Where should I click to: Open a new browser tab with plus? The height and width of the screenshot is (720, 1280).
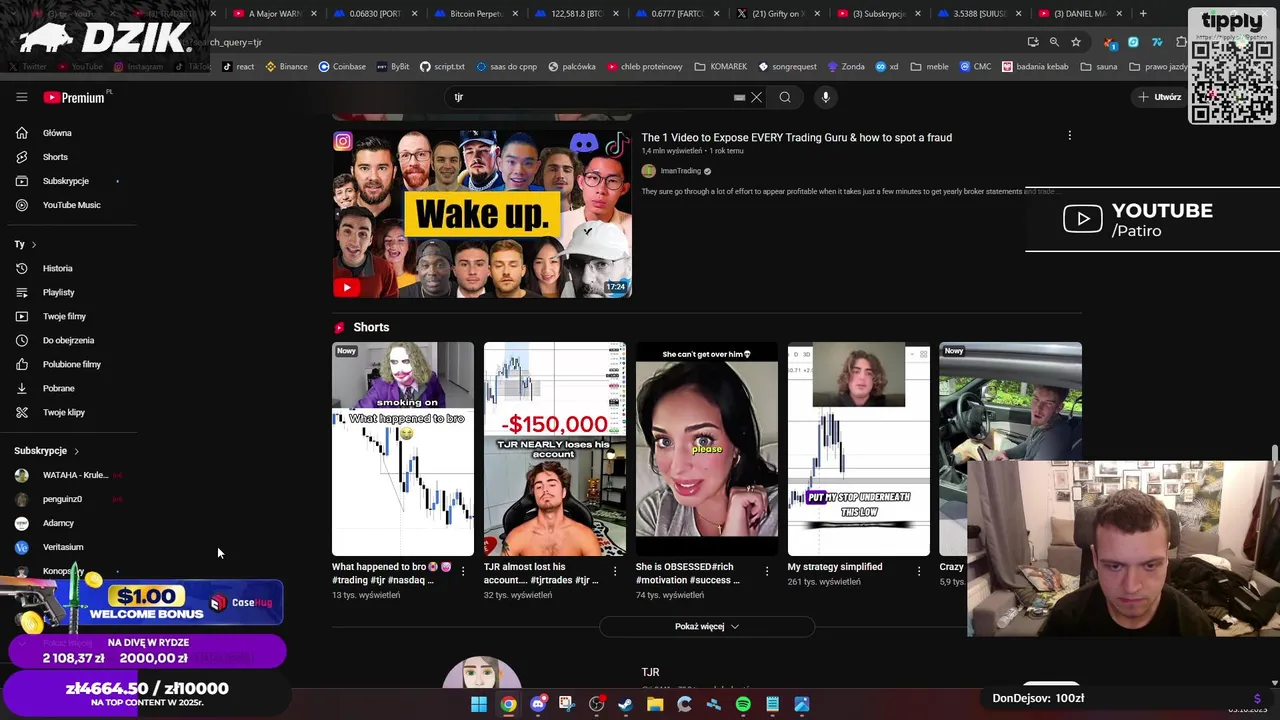click(1143, 14)
